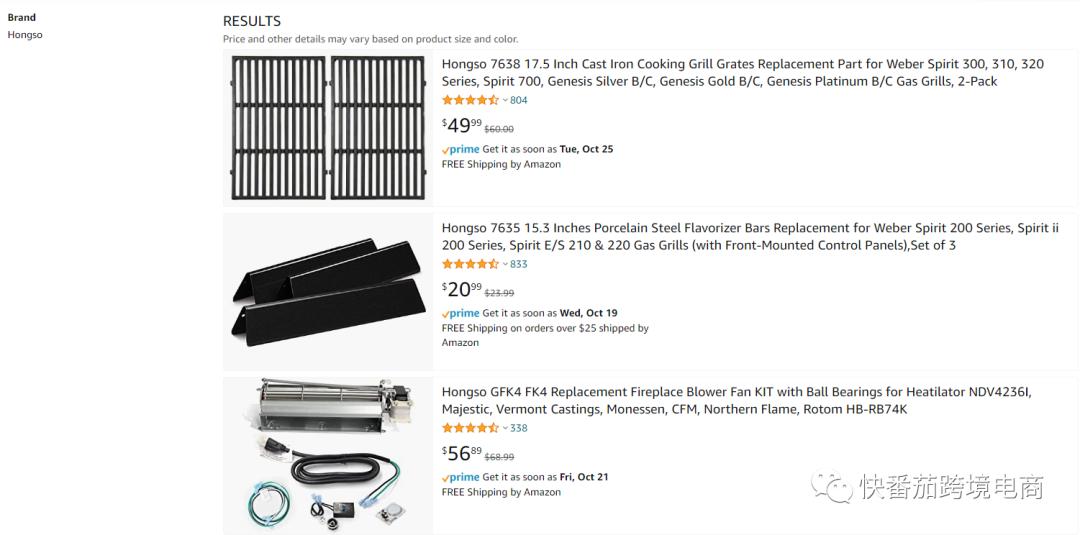
Task: Open the Hongso 7638 grill grates title
Action: click(x=742, y=72)
